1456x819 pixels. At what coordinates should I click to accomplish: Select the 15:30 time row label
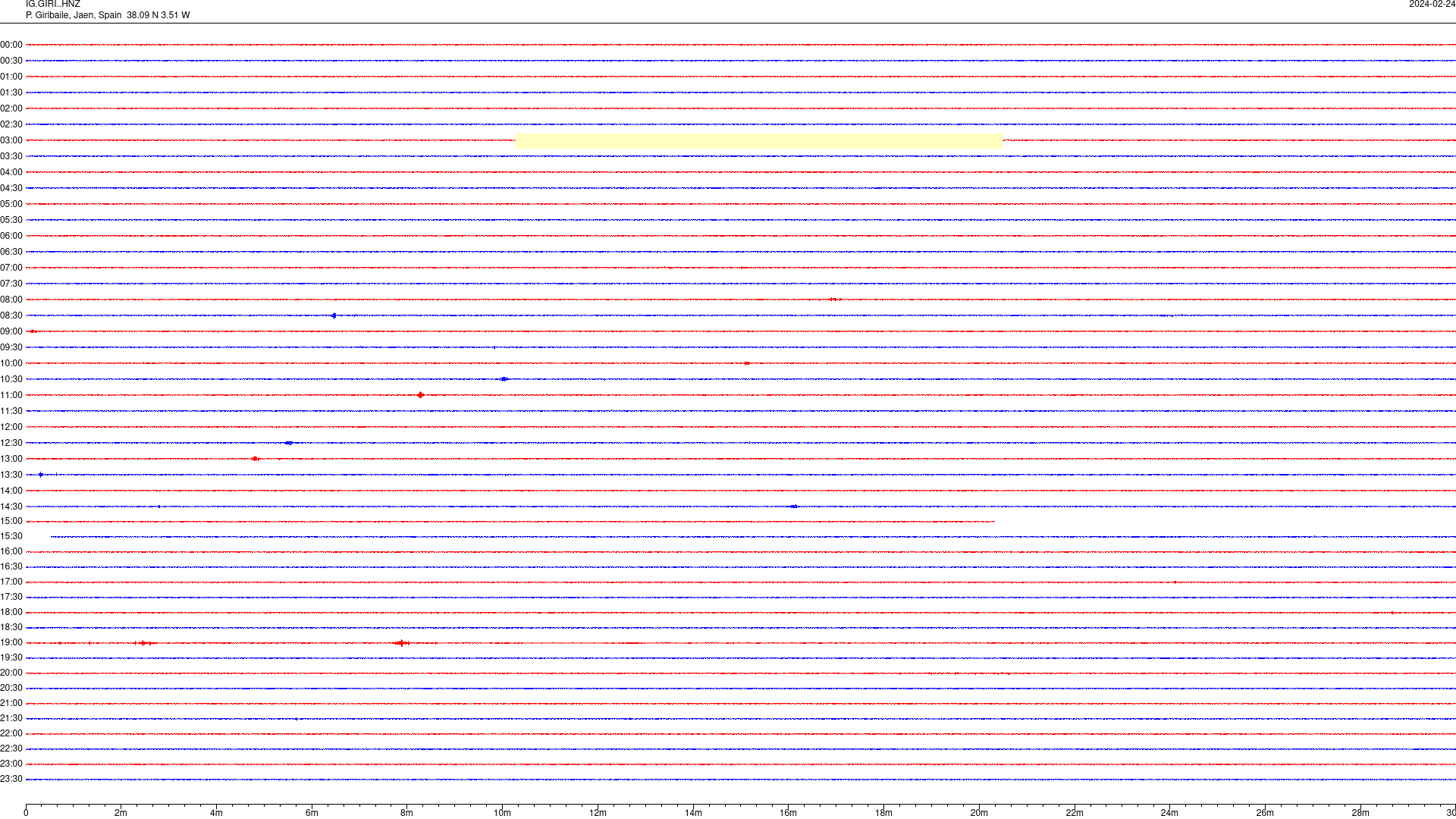11,536
